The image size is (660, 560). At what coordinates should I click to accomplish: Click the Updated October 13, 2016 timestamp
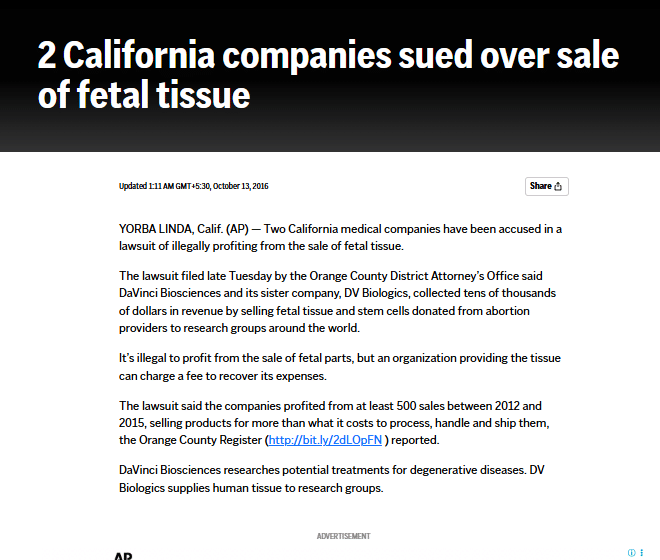tap(194, 186)
